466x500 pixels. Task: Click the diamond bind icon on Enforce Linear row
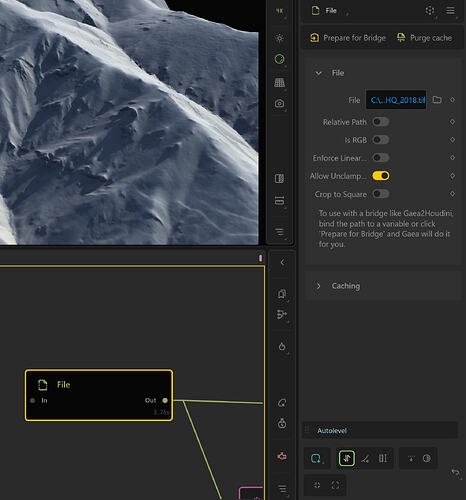click(x=452, y=158)
